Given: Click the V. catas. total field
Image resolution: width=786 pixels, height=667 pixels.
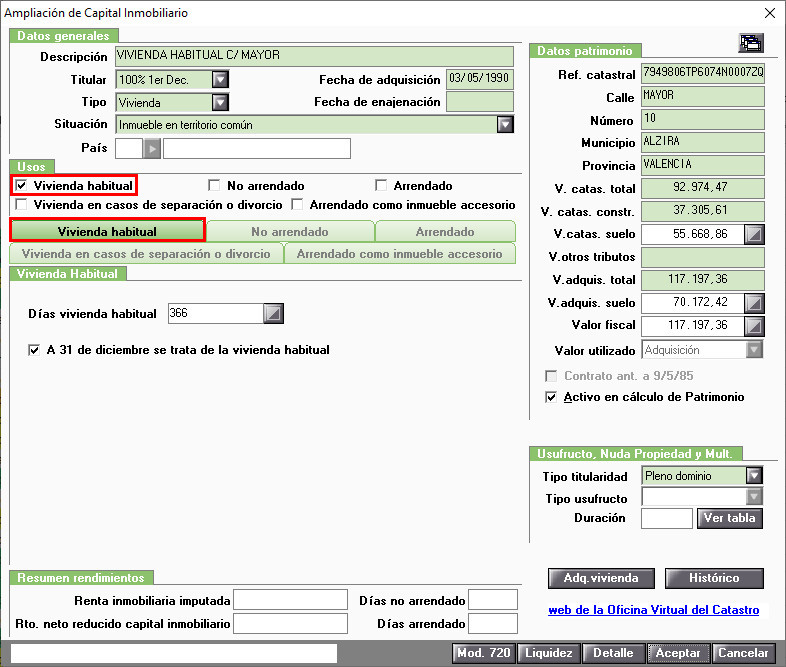Looking at the screenshot, I should coord(703,188).
